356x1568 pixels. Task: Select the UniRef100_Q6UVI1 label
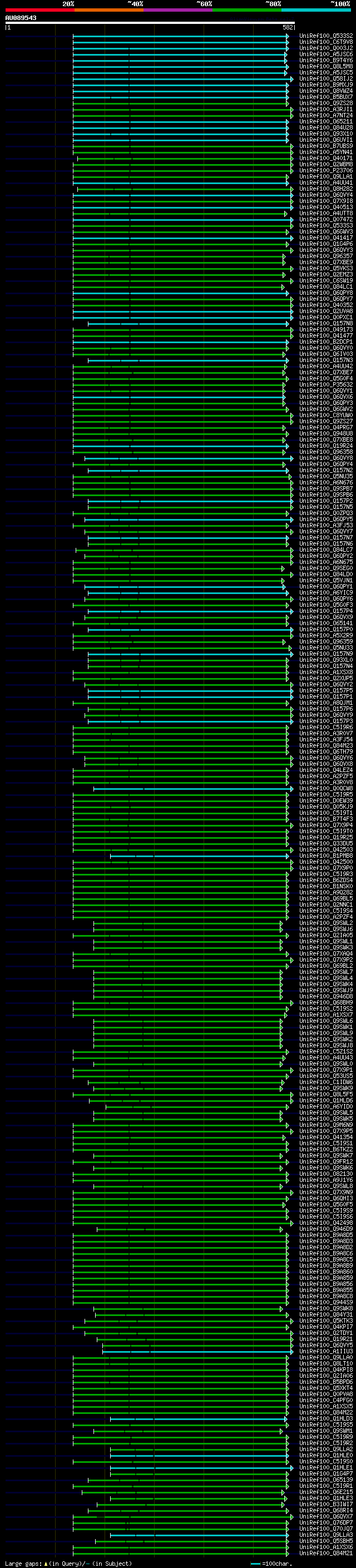(x=326, y=140)
